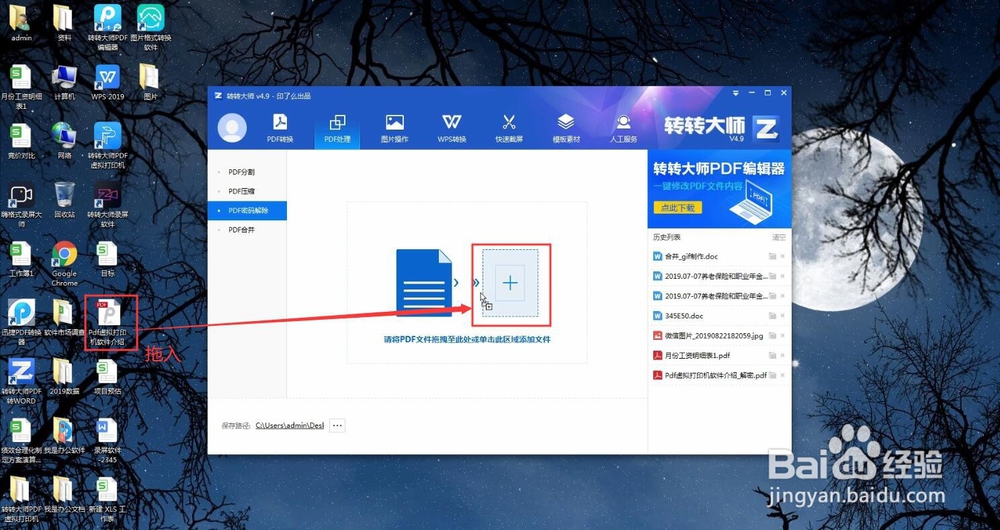The width and height of the screenshot is (1000, 530).
Task: Select the 2019数据 folder on the desktop
Action: tap(64, 376)
